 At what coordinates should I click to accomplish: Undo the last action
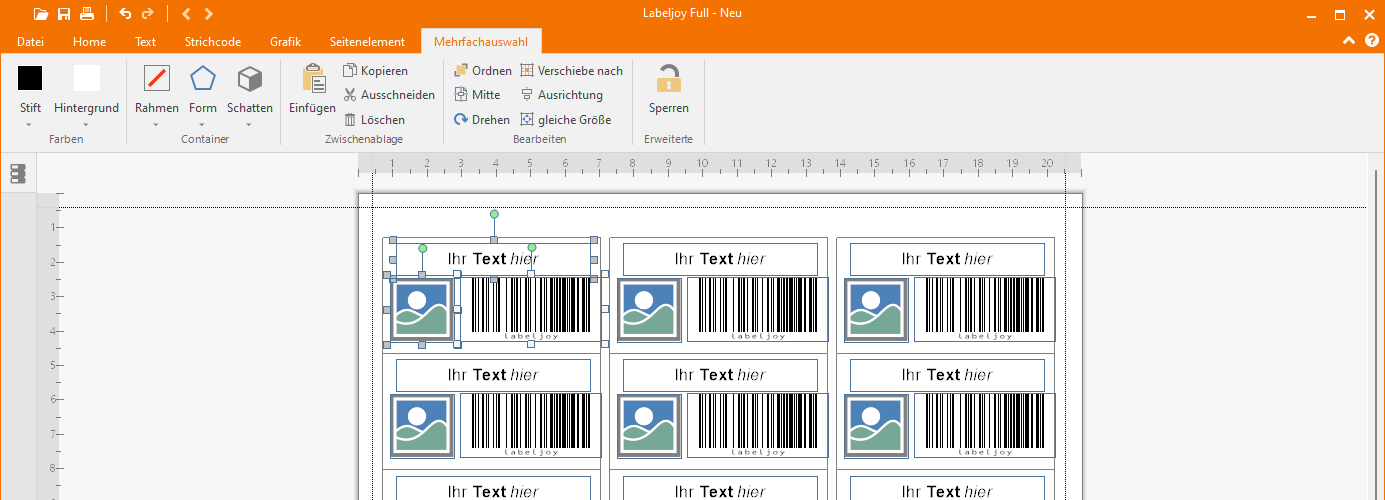point(125,14)
